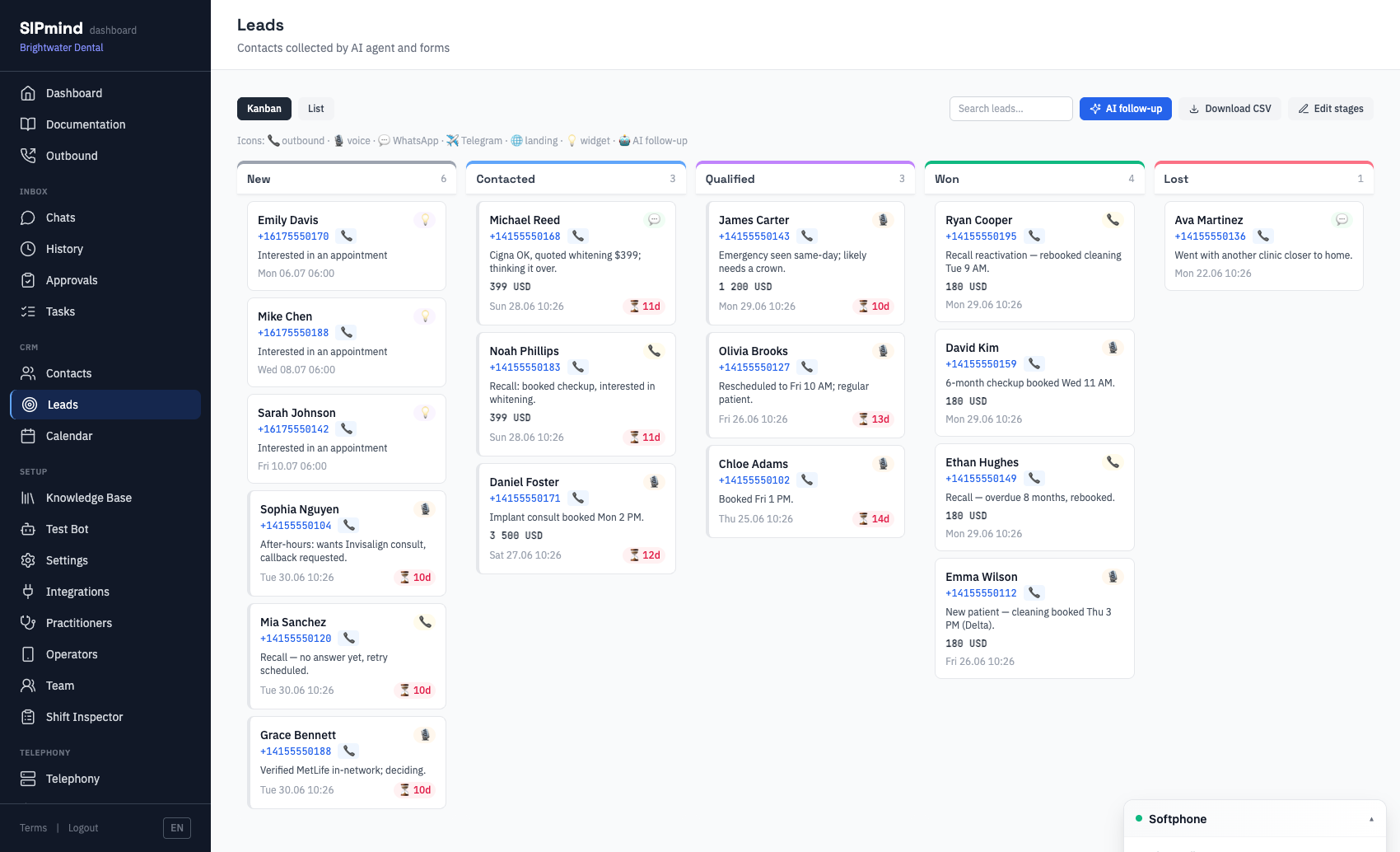Click the Practitioners stethoscope icon
This screenshot has height=852, width=1400.
28,623
